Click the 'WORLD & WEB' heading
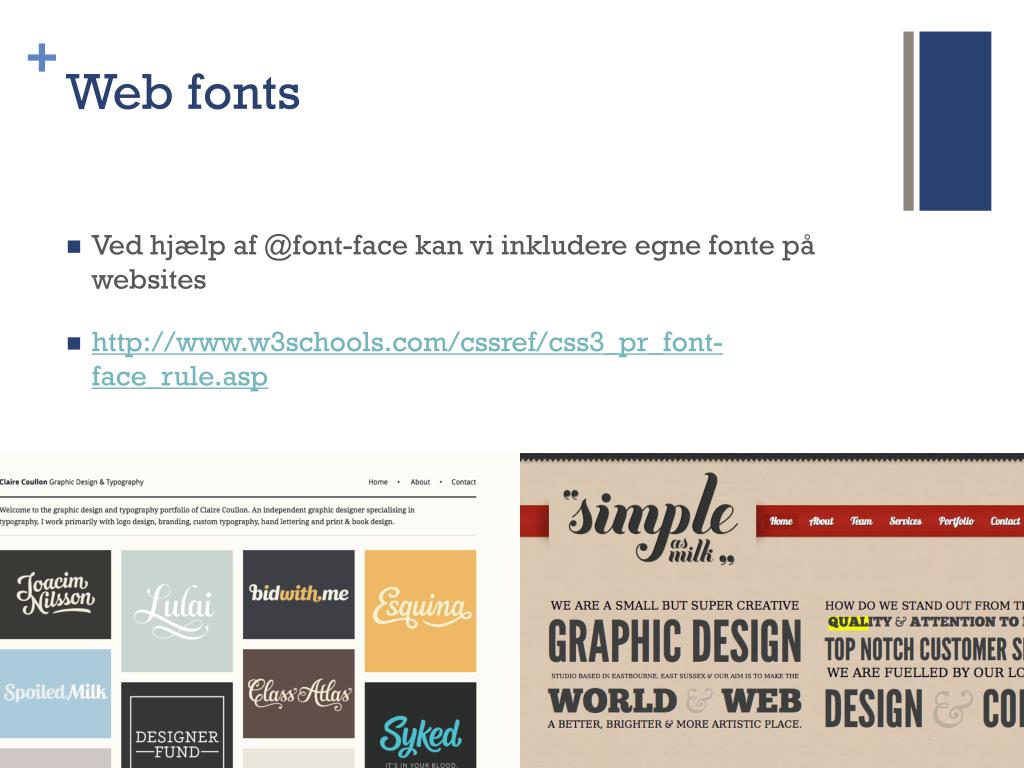The width and height of the screenshot is (1024, 768). tap(675, 701)
